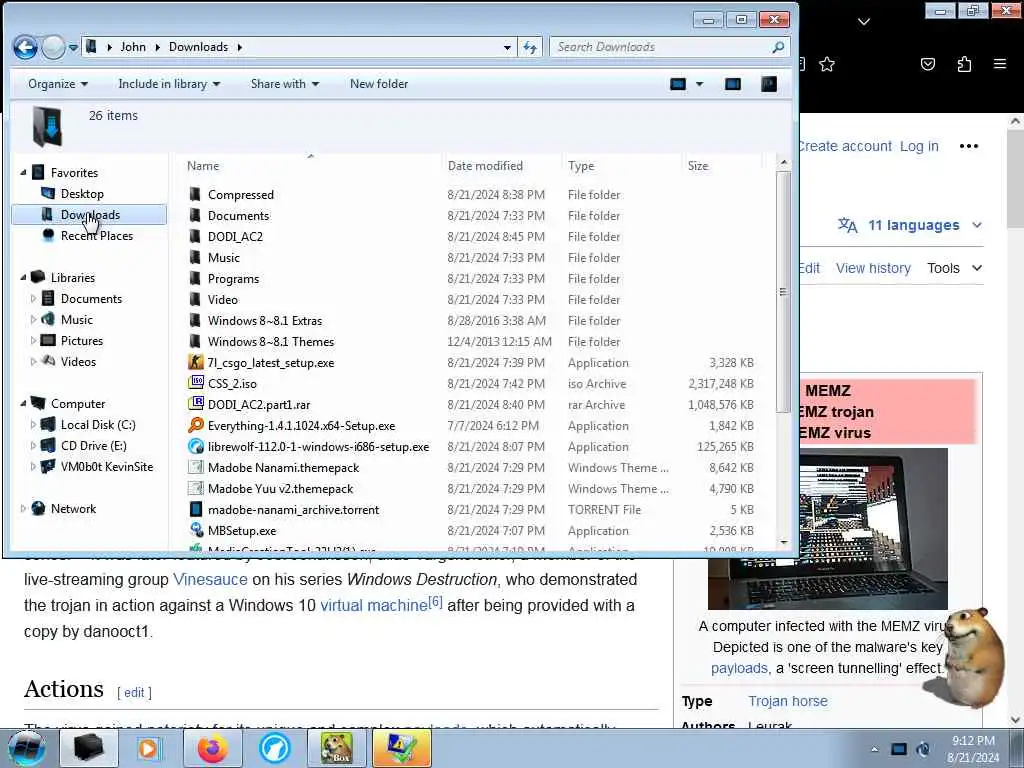
Task: Select the Compressed folder icon
Action: coord(195,194)
